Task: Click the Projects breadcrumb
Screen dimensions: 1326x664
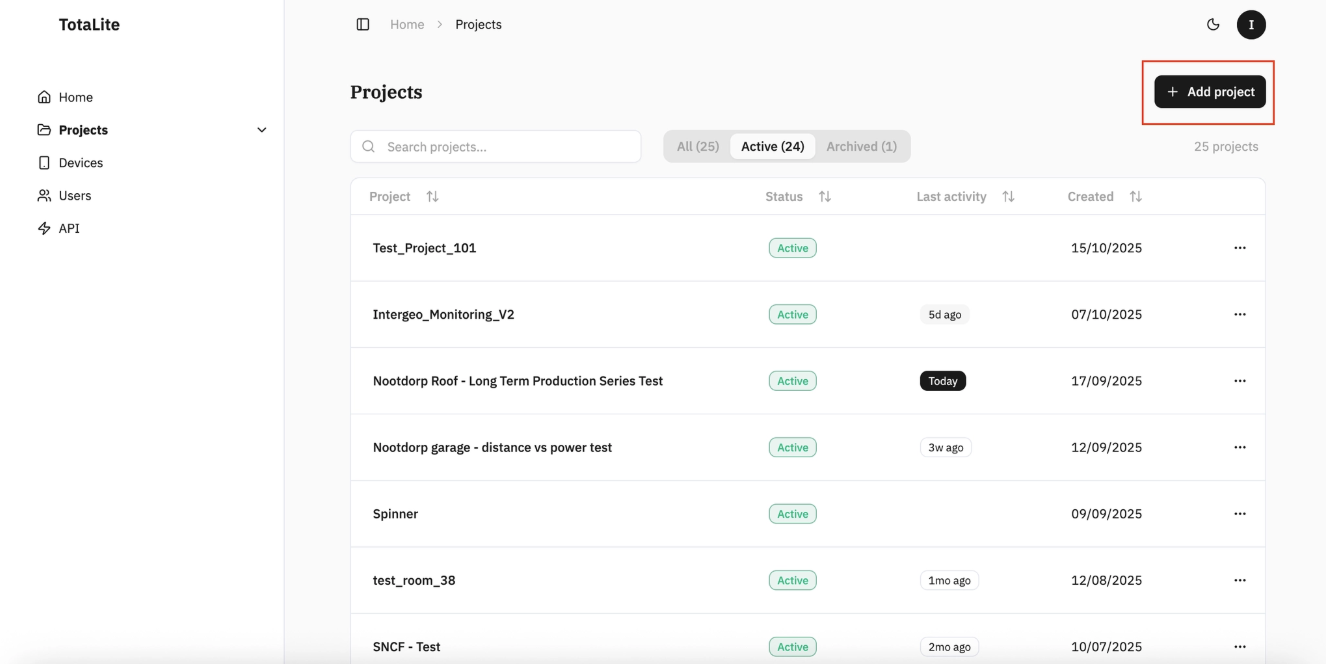Action: click(478, 24)
